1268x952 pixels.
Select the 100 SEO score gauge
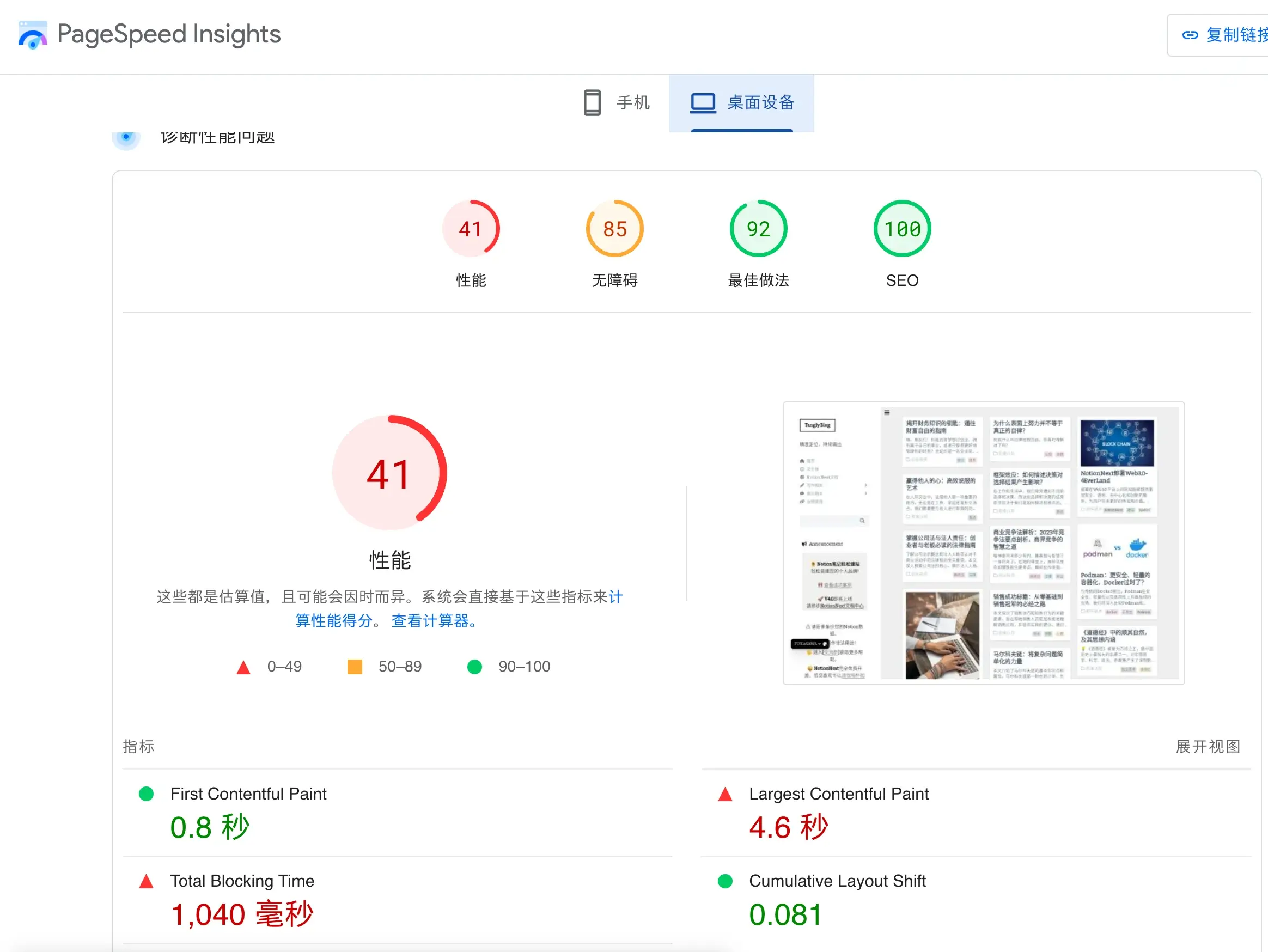[x=901, y=229]
